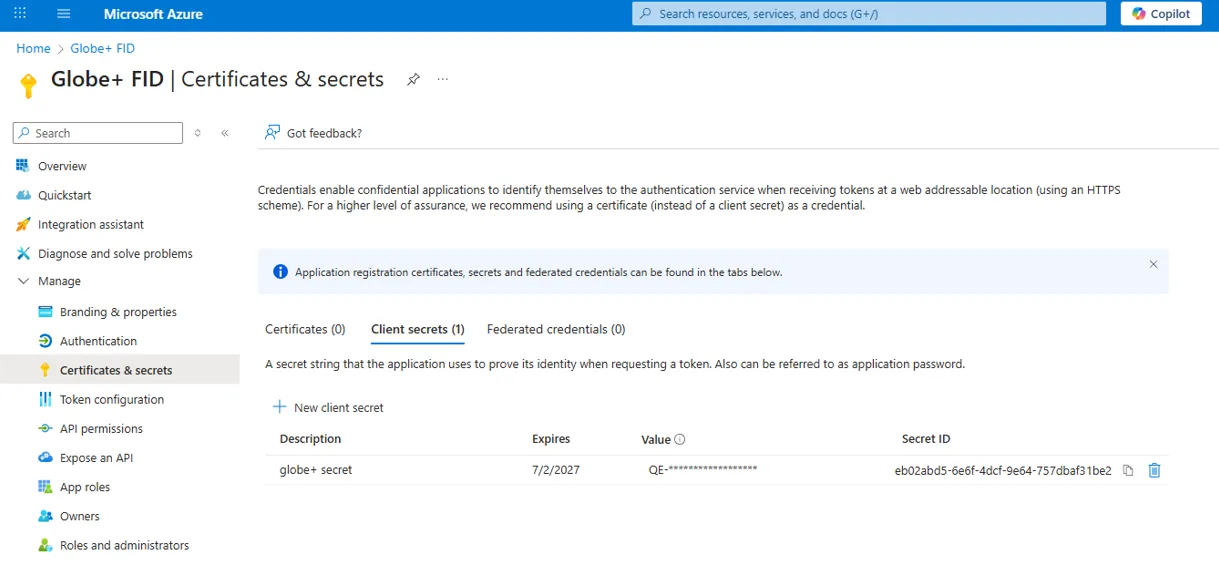Open API permissions in the sidebar
The height and width of the screenshot is (576, 1219).
pos(101,429)
